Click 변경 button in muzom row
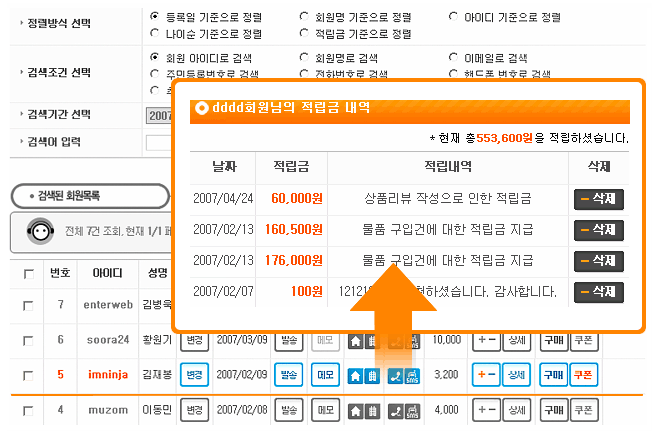 [195, 411]
